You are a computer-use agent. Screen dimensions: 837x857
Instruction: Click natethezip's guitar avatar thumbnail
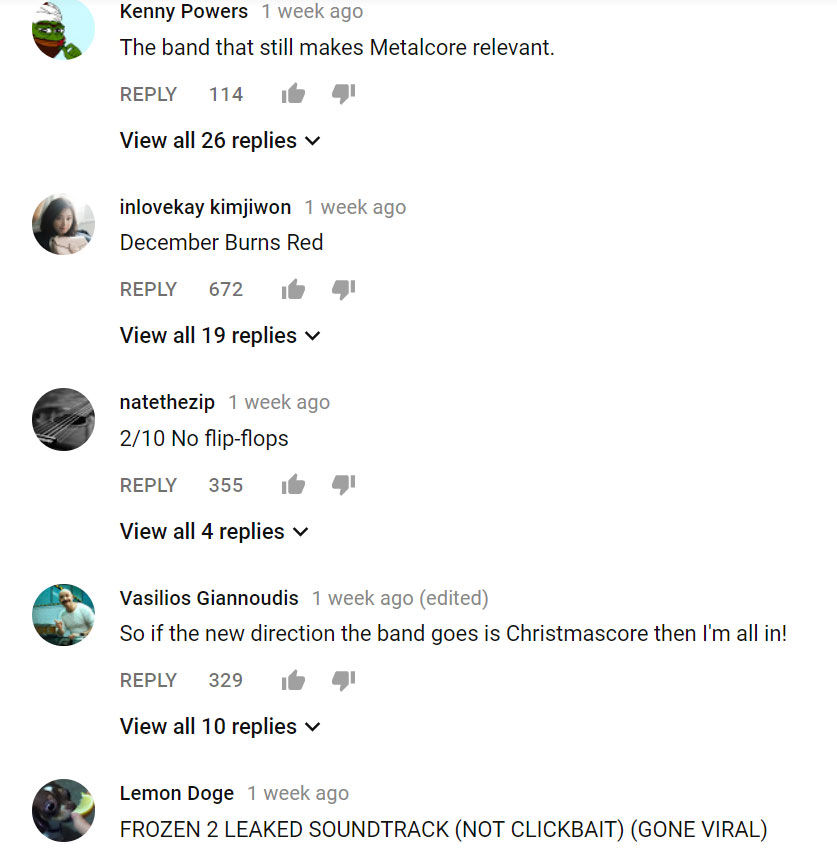coord(63,419)
